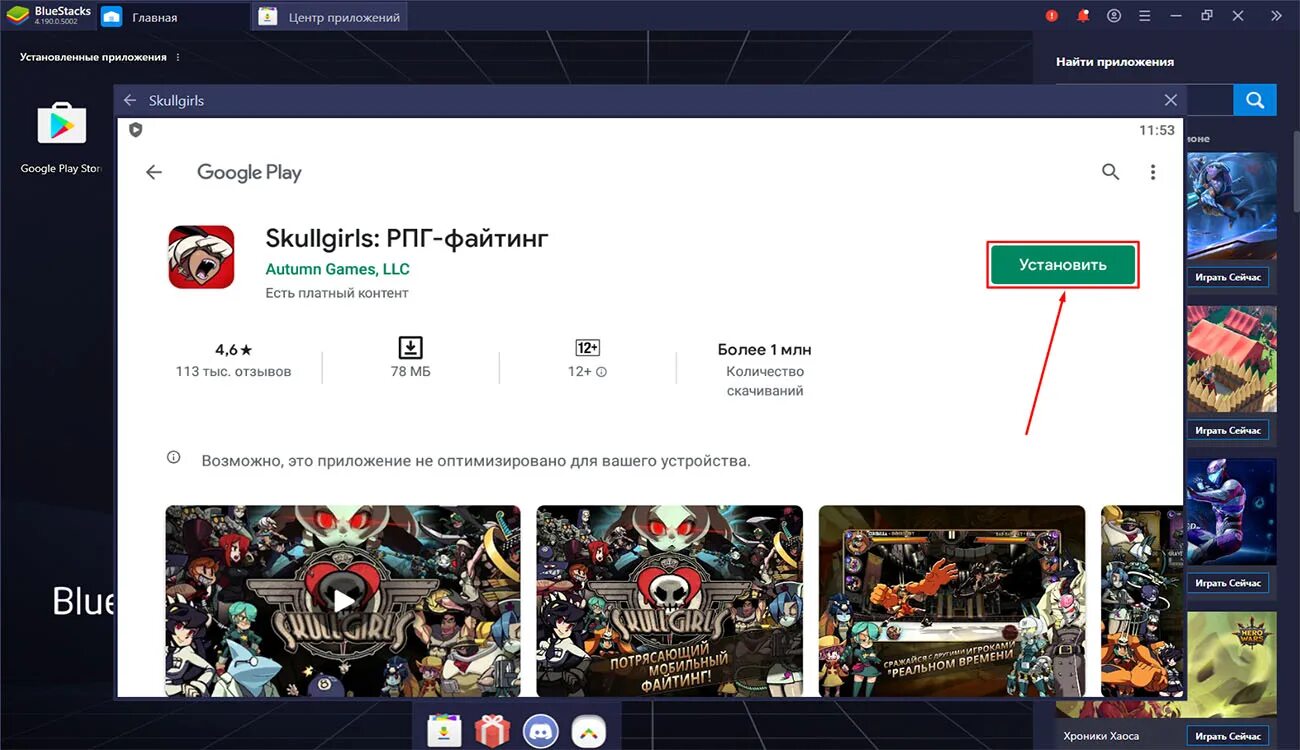Play the Skullgirls trailer video thumbnail
The image size is (1300, 750).
(343, 600)
